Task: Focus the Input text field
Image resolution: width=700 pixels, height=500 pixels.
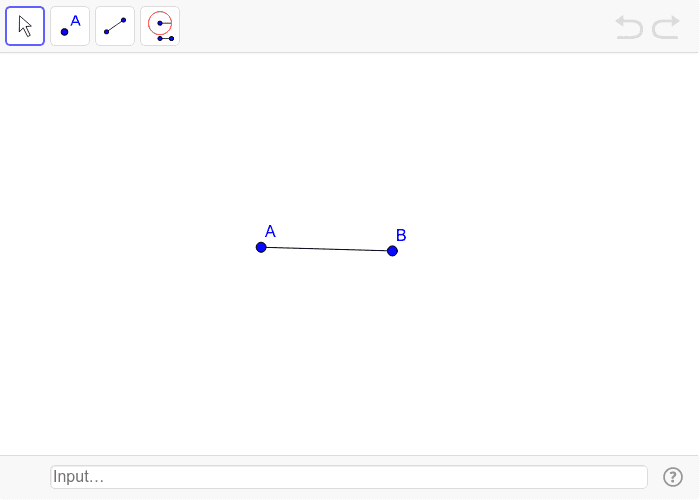Action: 349,477
